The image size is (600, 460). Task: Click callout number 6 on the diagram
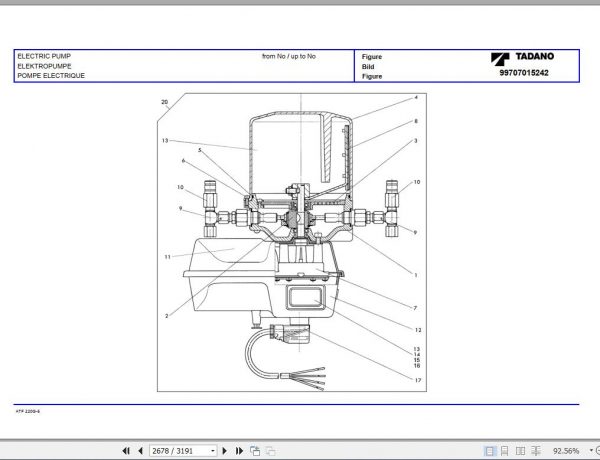(183, 161)
